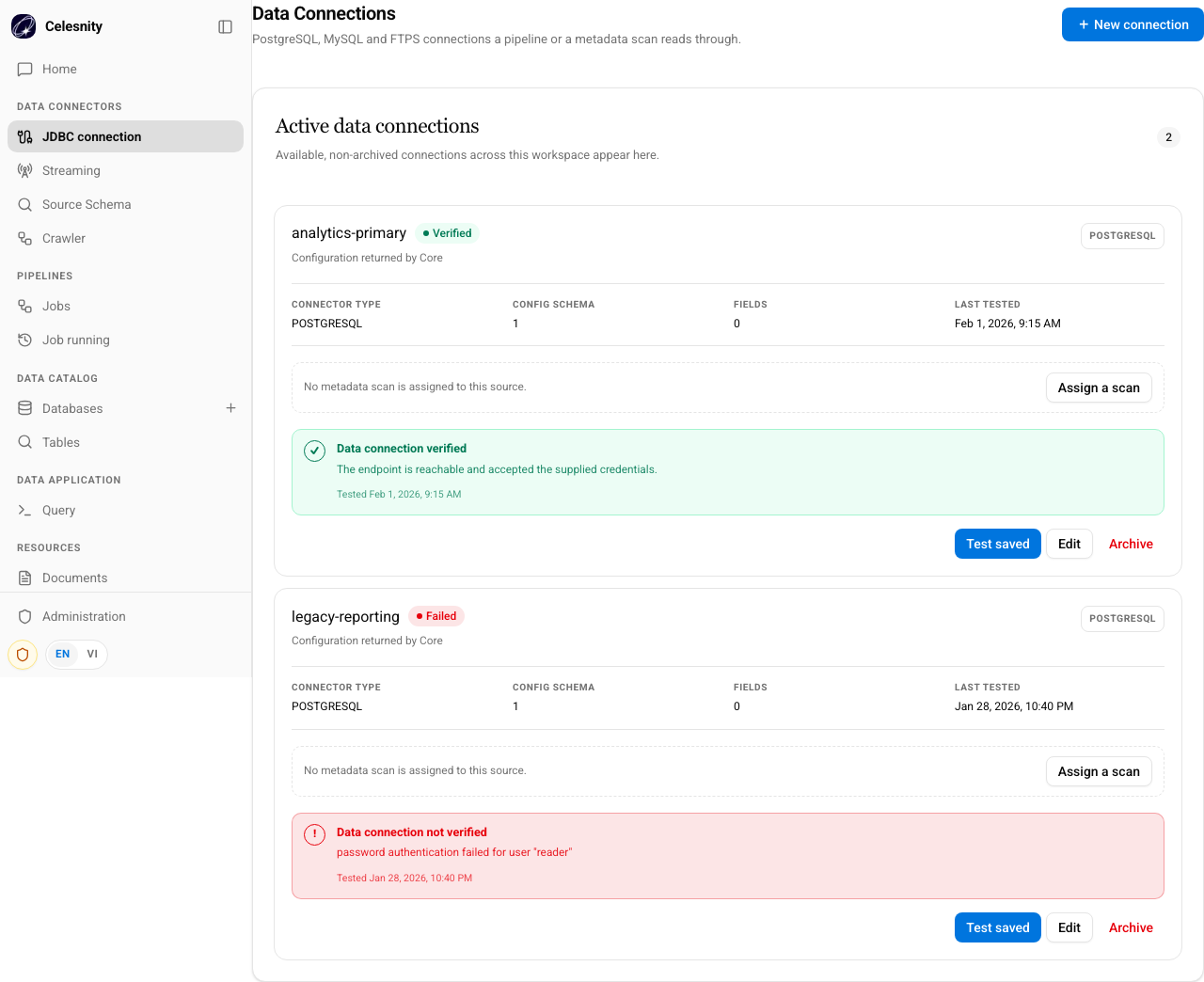
Task: Click the Crawler icon
Action: (25, 238)
